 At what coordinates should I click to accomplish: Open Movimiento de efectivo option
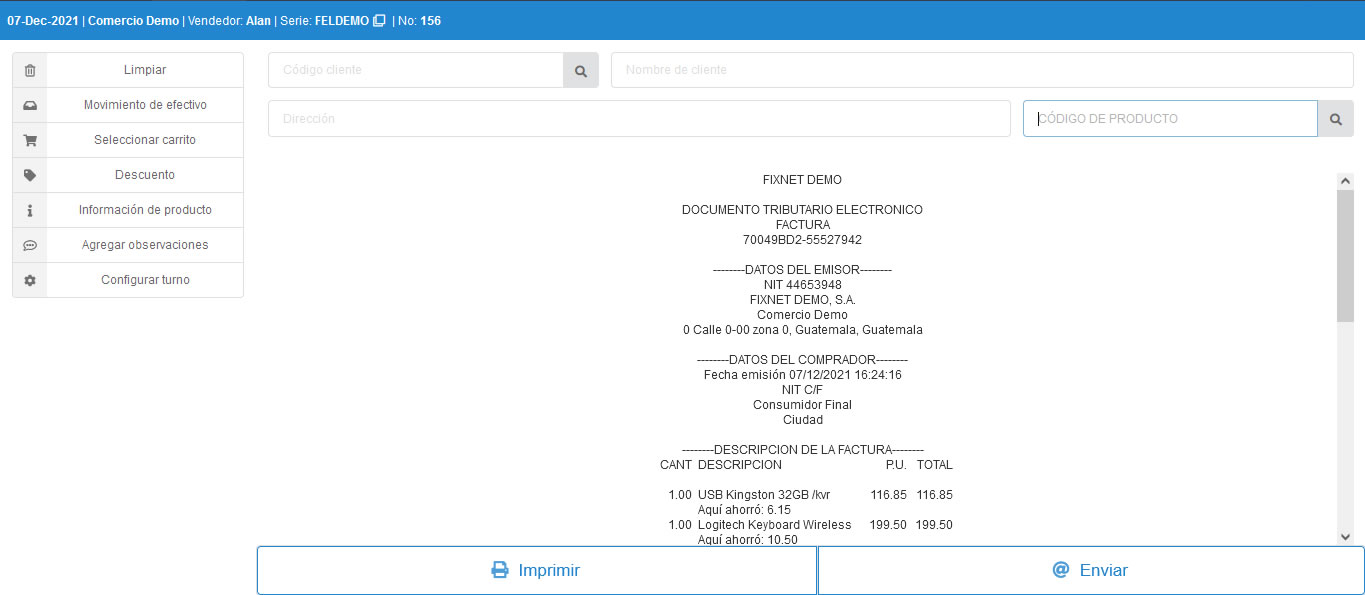[145, 105]
